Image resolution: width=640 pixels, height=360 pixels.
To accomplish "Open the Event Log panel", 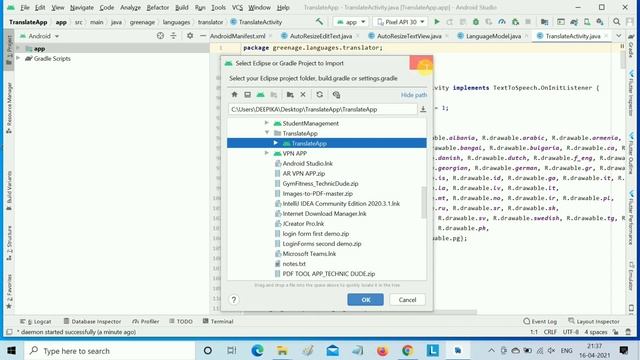I will [540, 321].
